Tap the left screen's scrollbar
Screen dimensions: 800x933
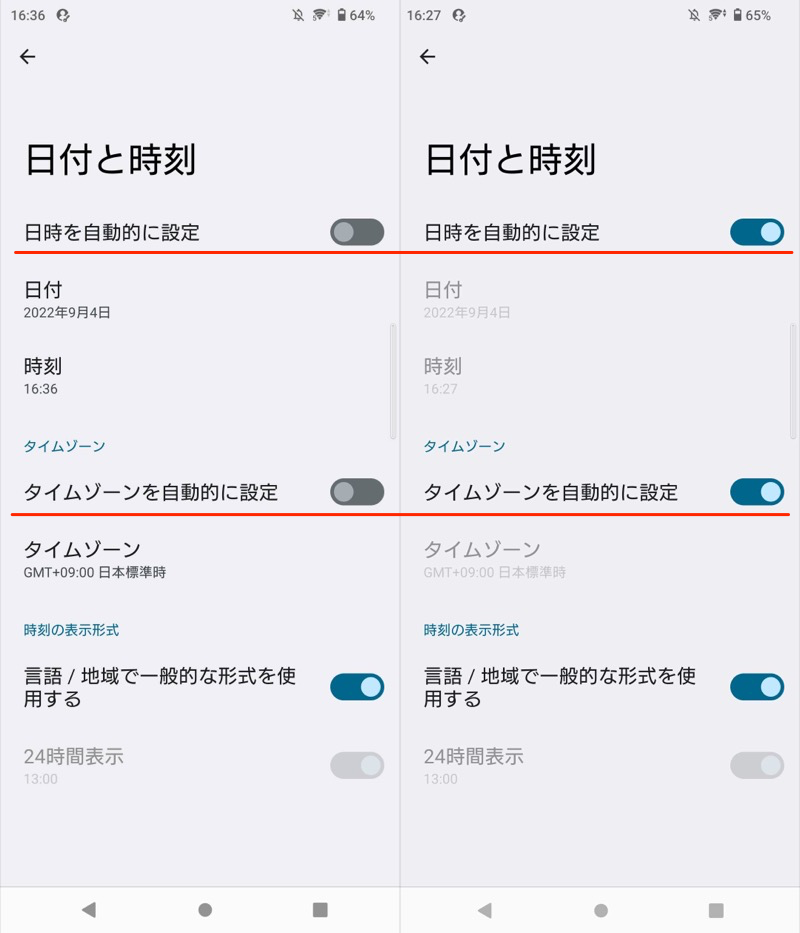pyautogui.click(x=393, y=380)
